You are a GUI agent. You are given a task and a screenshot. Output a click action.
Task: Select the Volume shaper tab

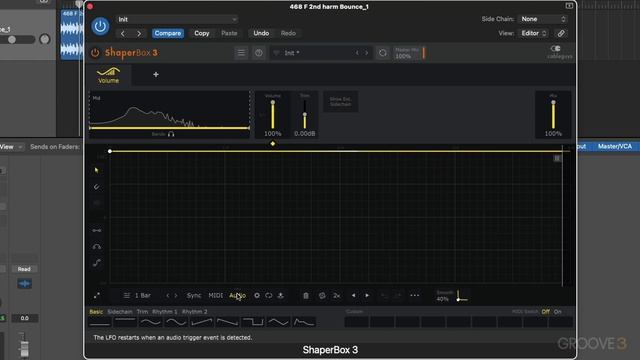(x=109, y=76)
